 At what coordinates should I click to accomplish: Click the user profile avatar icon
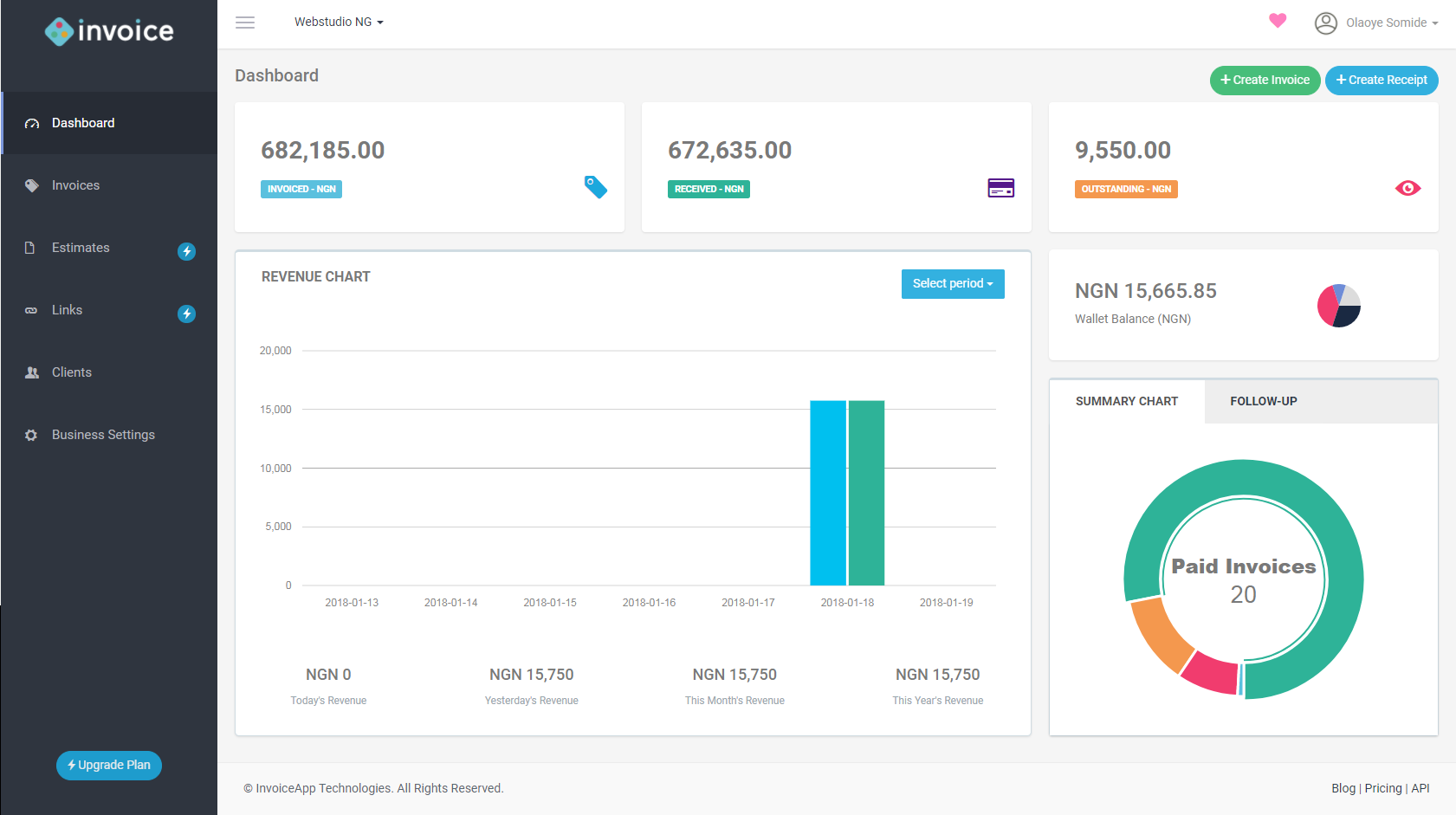point(1325,23)
